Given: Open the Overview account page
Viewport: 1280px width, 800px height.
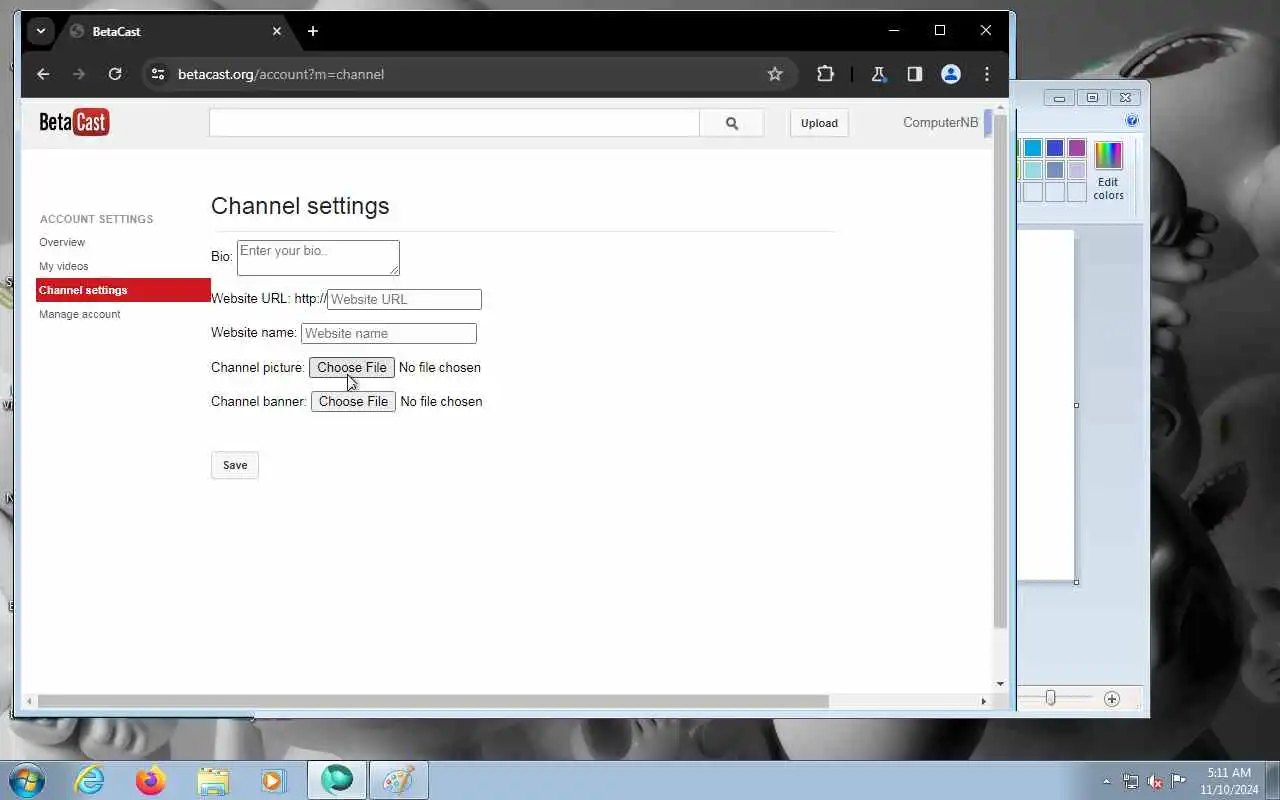Looking at the screenshot, I should [x=62, y=242].
